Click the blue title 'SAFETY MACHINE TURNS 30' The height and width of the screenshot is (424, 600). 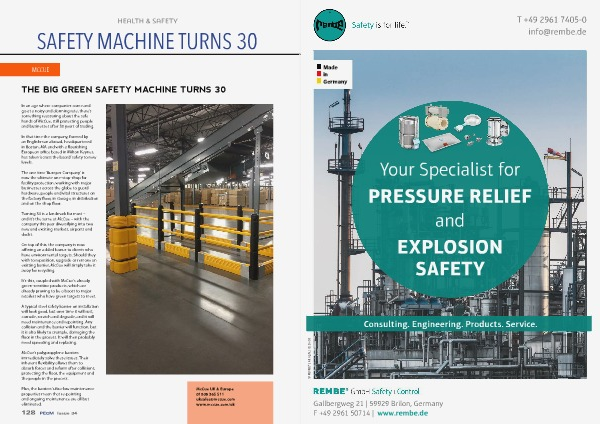(x=147, y=41)
